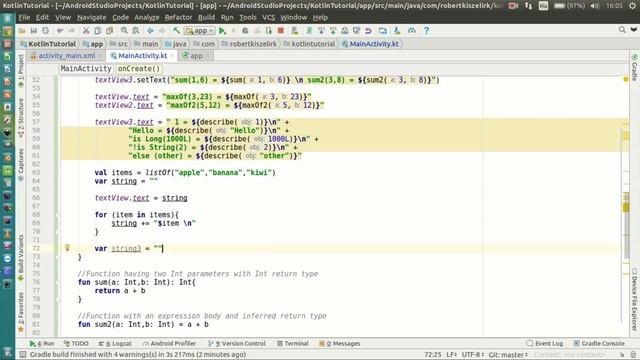Screen dimensions: 640x360
Task: Toggle the Favorites tool window
Action: (x=21, y=311)
